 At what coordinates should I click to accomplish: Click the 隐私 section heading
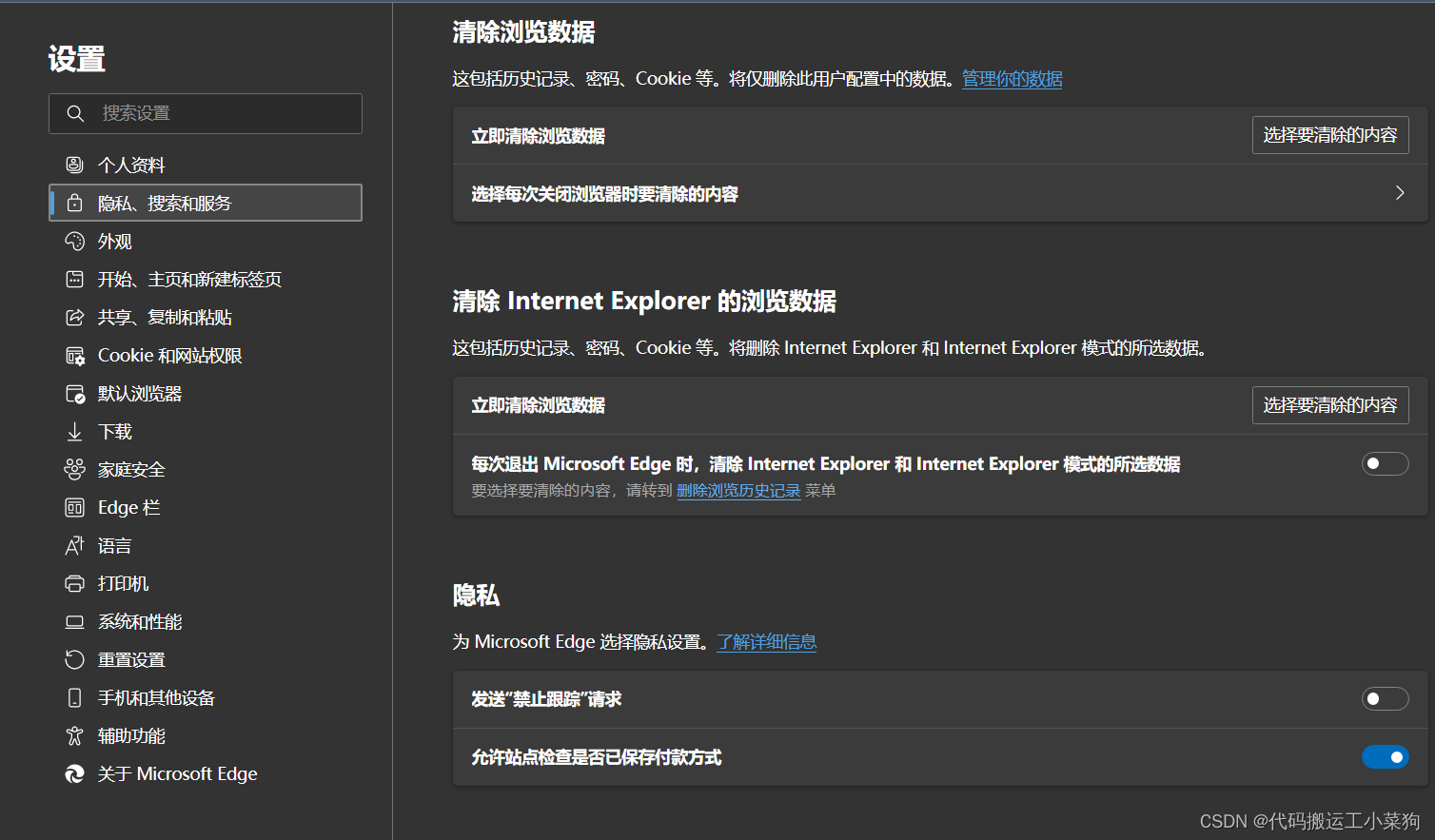[476, 596]
